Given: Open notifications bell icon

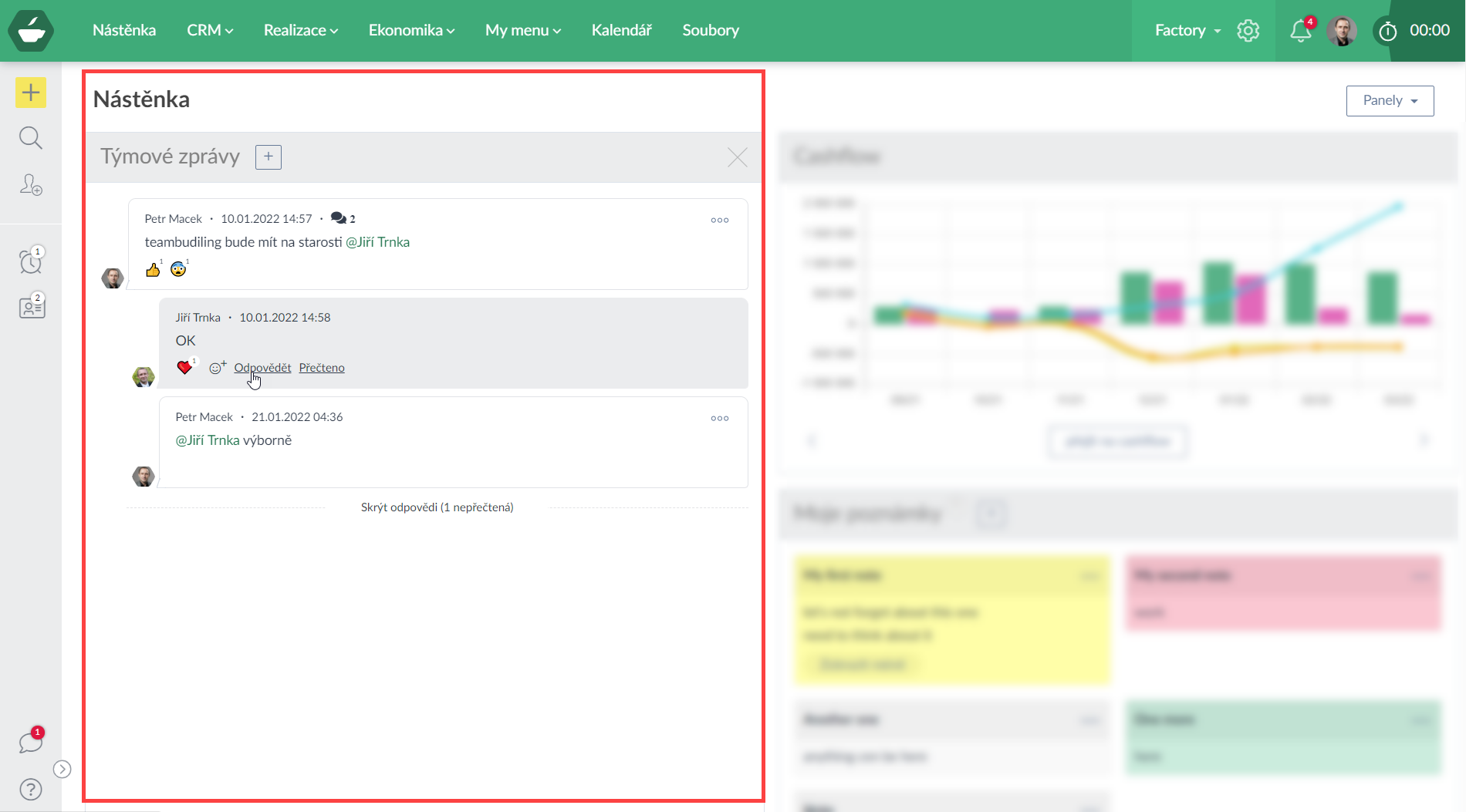Looking at the screenshot, I should point(1300,31).
